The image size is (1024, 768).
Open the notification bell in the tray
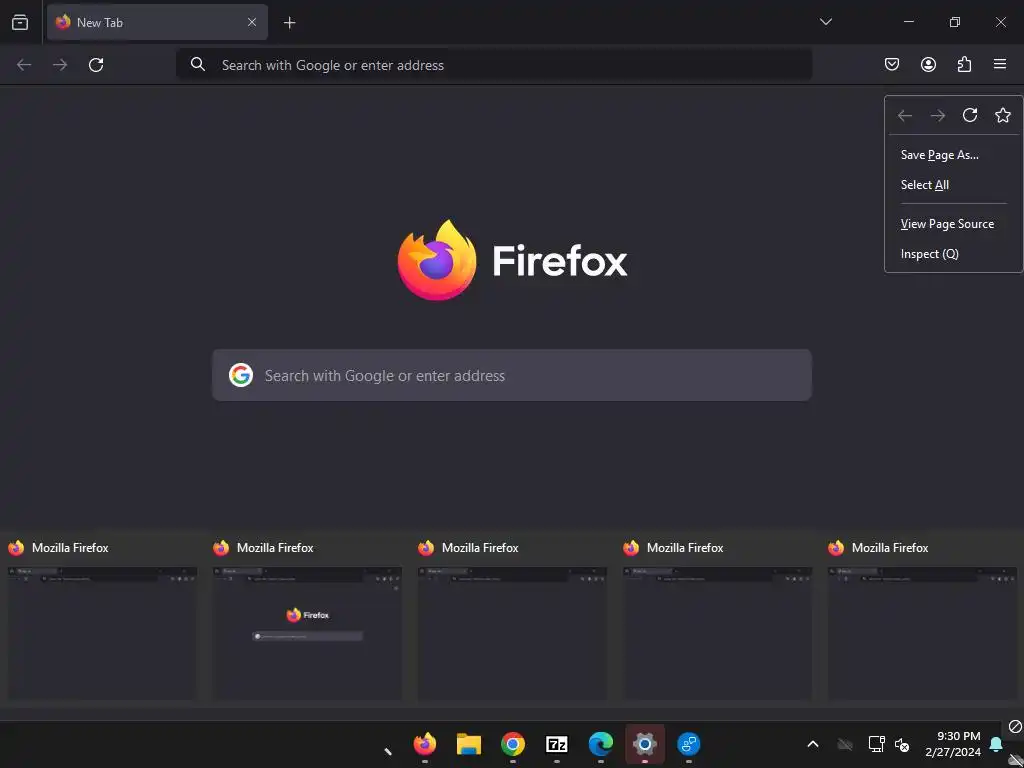[x=996, y=744]
